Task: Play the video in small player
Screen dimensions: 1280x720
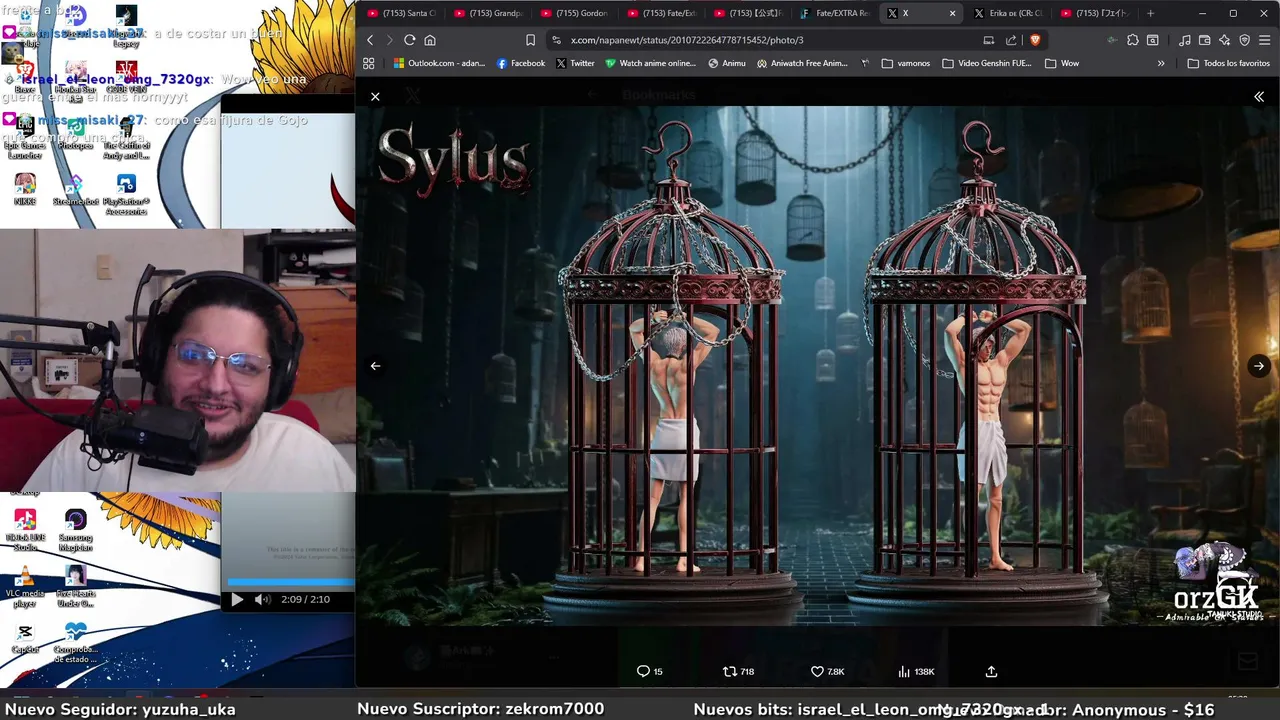Action: point(237,600)
